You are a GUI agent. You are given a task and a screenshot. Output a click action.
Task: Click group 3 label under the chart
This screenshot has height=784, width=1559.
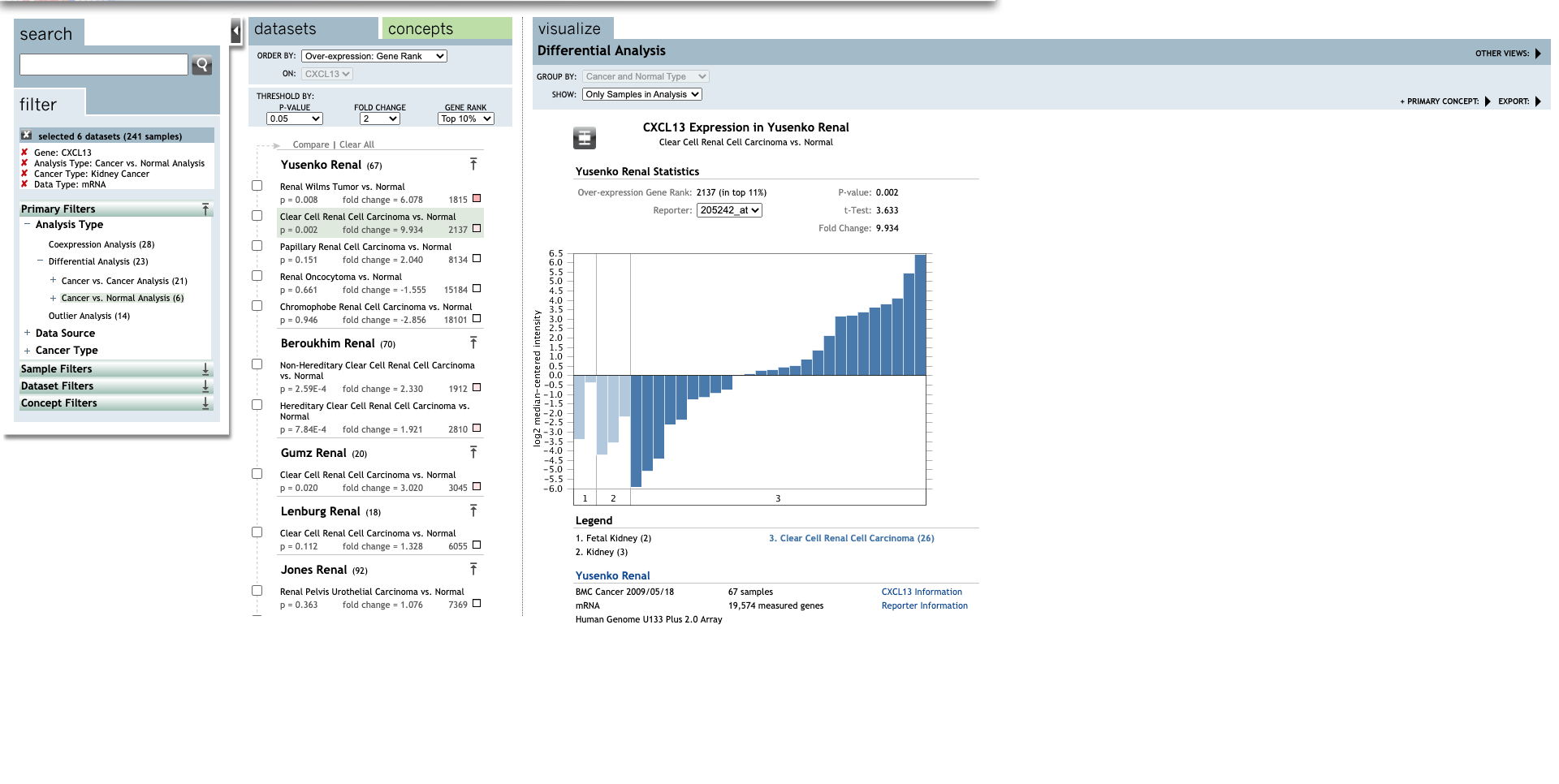[778, 498]
